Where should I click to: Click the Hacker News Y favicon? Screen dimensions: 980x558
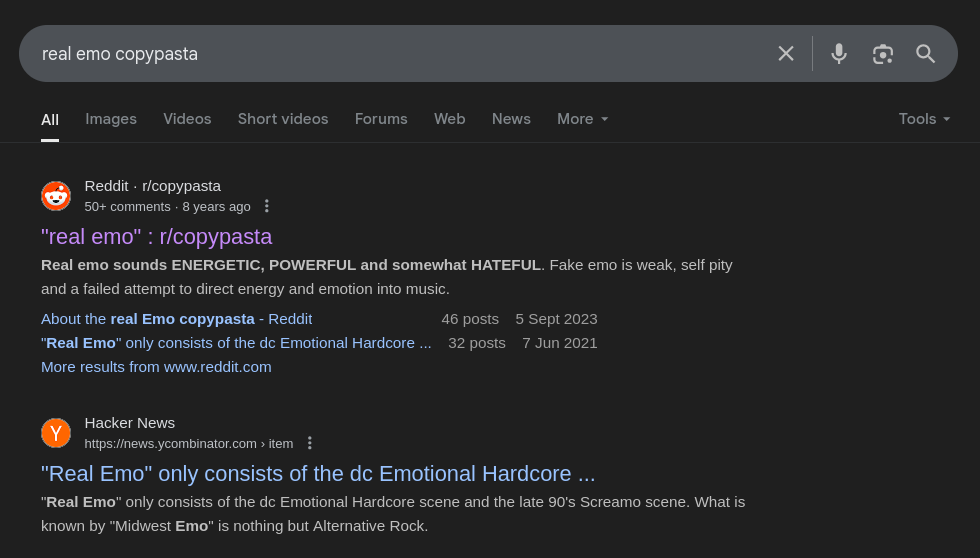pyautogui.click(x=56, y=433)
